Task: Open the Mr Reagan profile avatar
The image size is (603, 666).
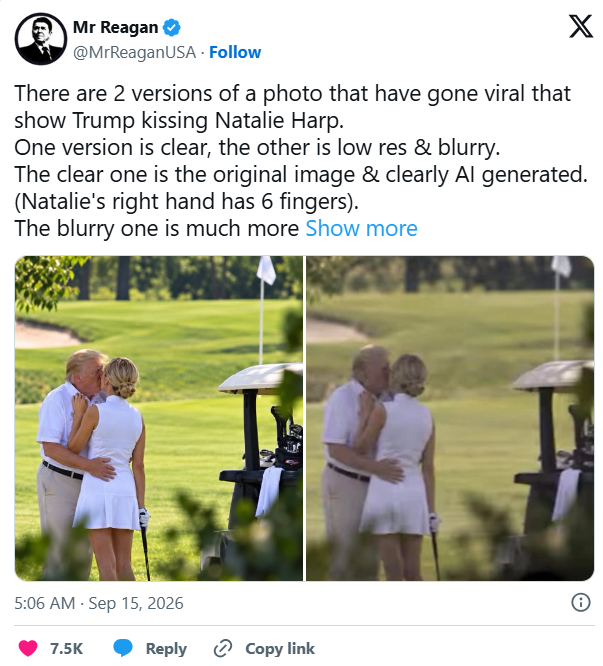Action: (40, 39)
